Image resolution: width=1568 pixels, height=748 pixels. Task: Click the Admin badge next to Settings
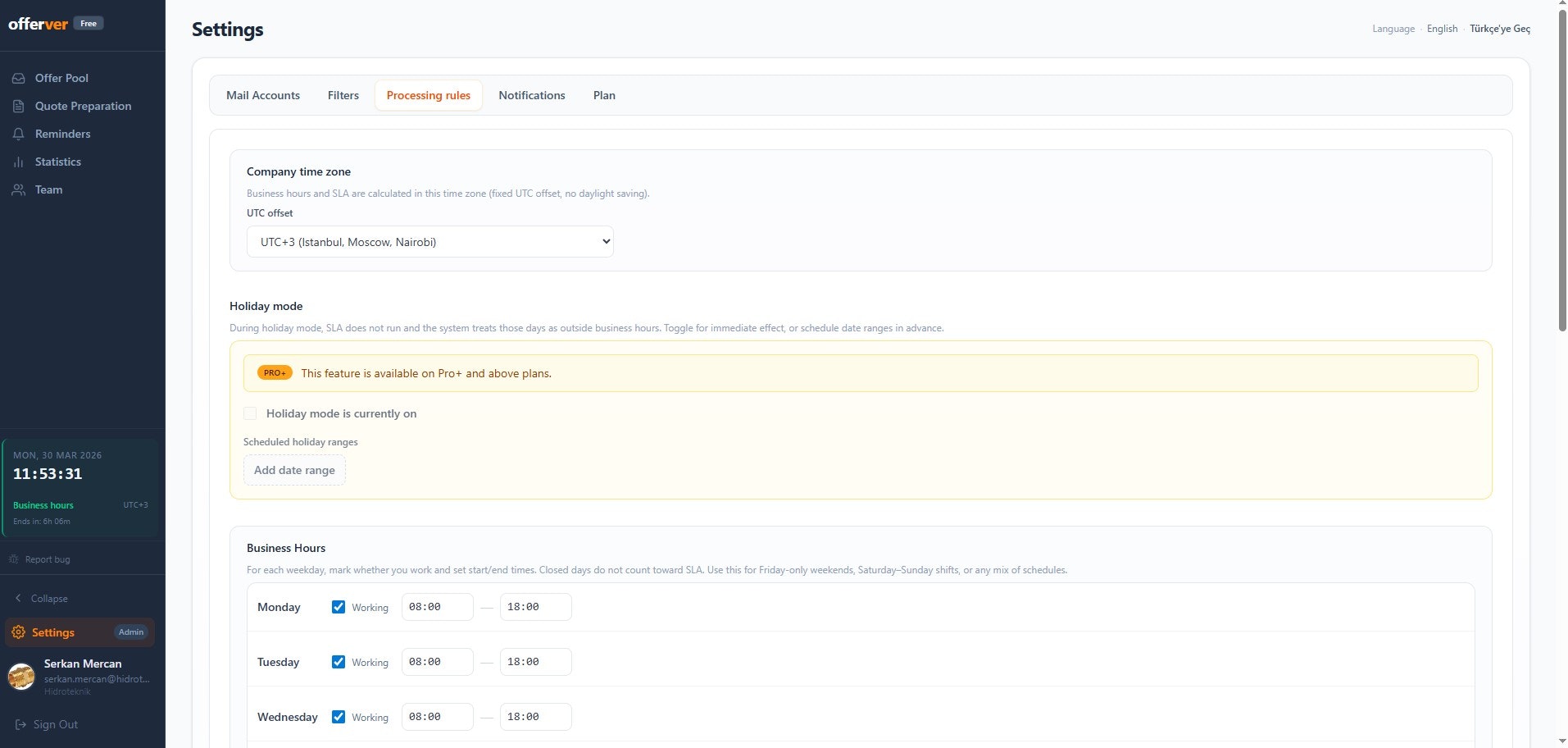tap(131, 632)
